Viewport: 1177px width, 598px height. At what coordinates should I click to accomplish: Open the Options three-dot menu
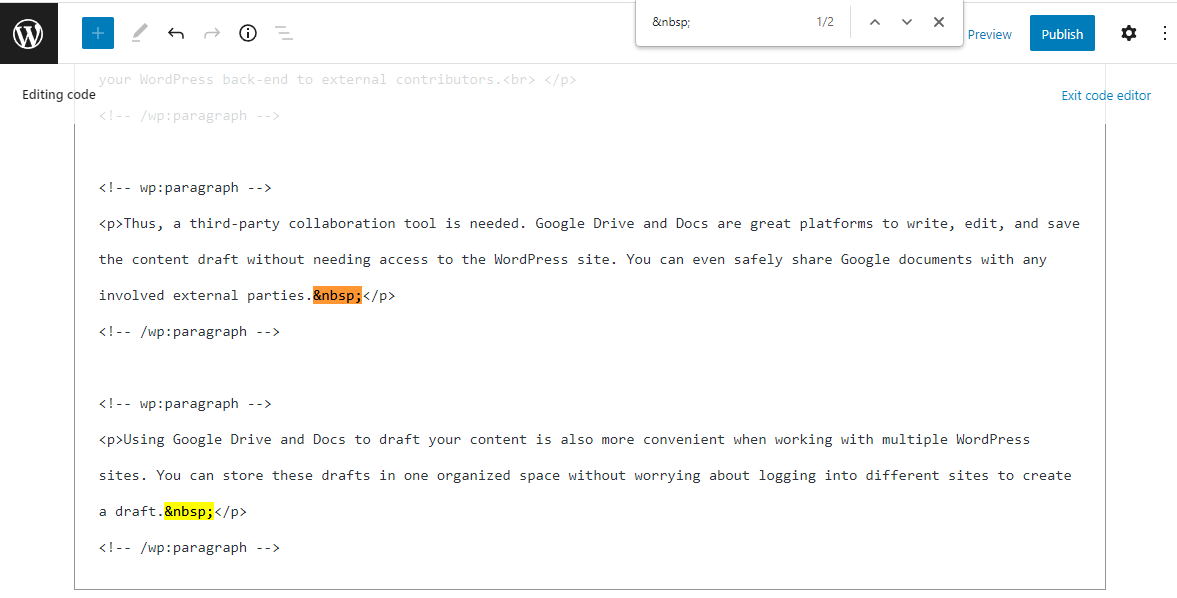pyautogui.click(x=1165, y=33)
